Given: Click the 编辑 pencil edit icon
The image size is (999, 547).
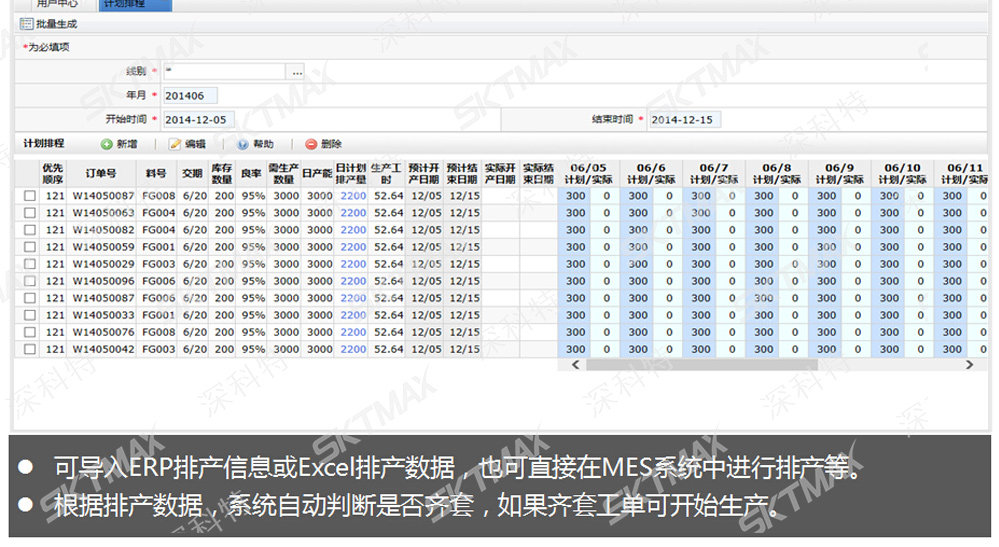Looking at the screenshot, I should [x=175, y=144].
